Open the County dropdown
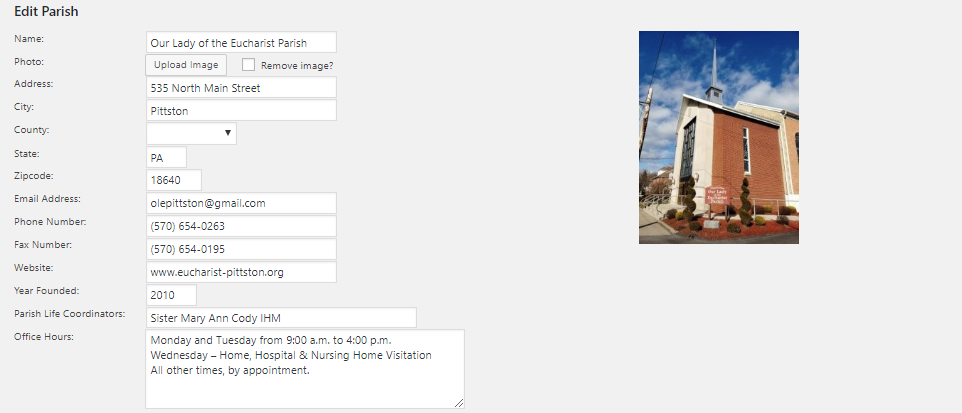 click(191, 133)
